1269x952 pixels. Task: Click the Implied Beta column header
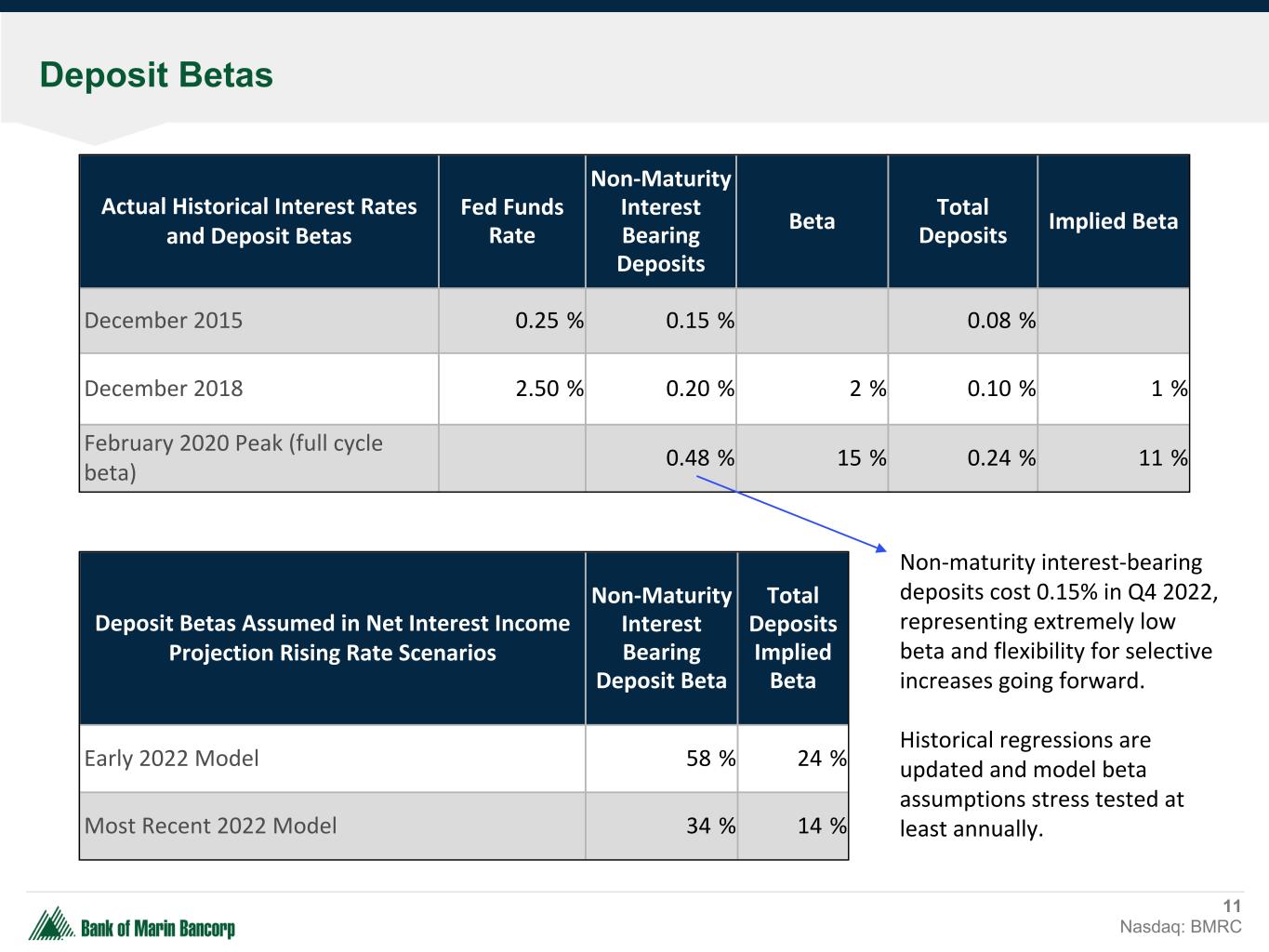1113,221
